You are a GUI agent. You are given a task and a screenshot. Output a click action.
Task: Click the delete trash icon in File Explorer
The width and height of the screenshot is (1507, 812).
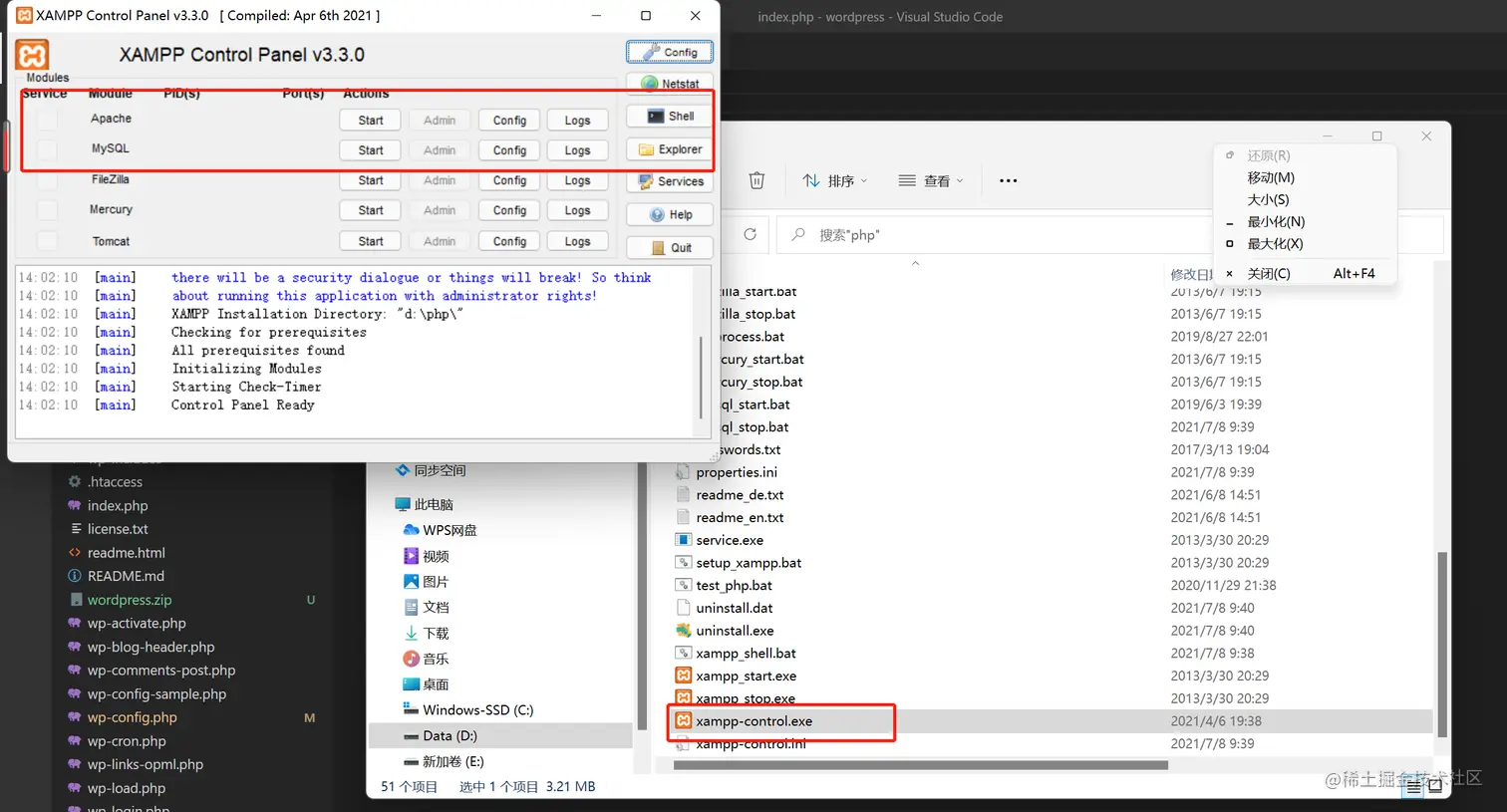point(756,180)
